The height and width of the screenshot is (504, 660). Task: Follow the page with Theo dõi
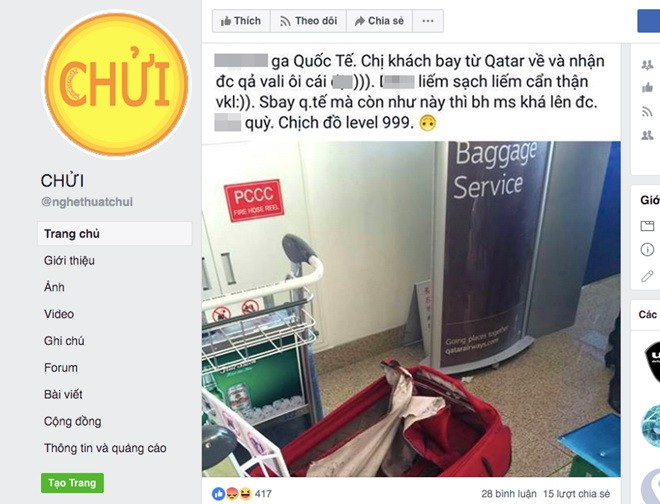[x=308, y=21]
